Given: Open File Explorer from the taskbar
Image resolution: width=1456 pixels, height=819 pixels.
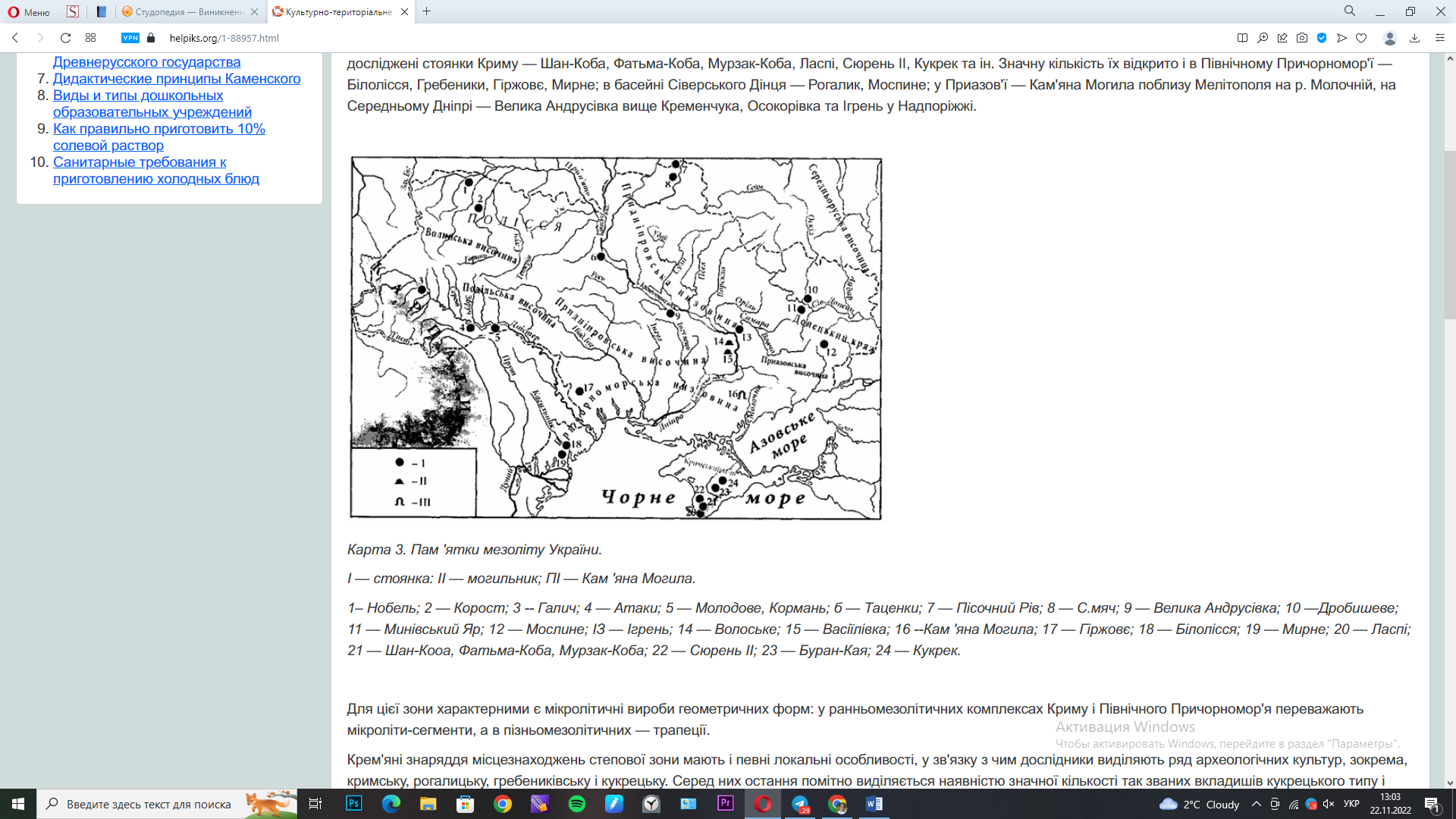Looking at the screenshot, I should tap(428, 804).
